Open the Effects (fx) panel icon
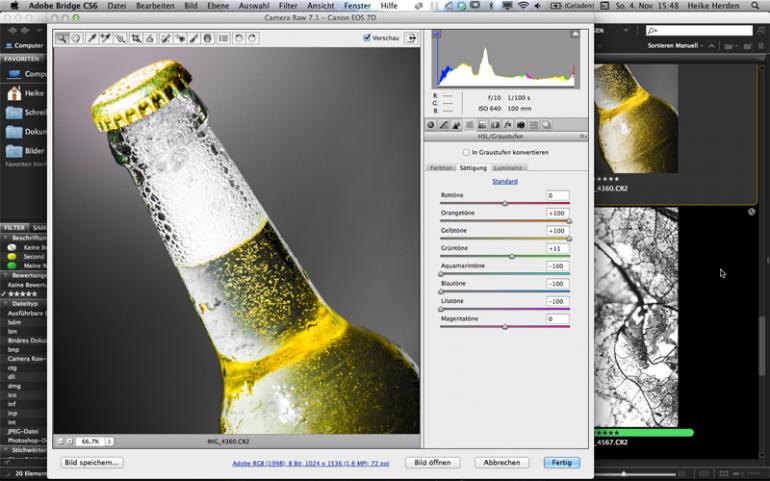The image size is (770, 481). click(x=508, y=125)
